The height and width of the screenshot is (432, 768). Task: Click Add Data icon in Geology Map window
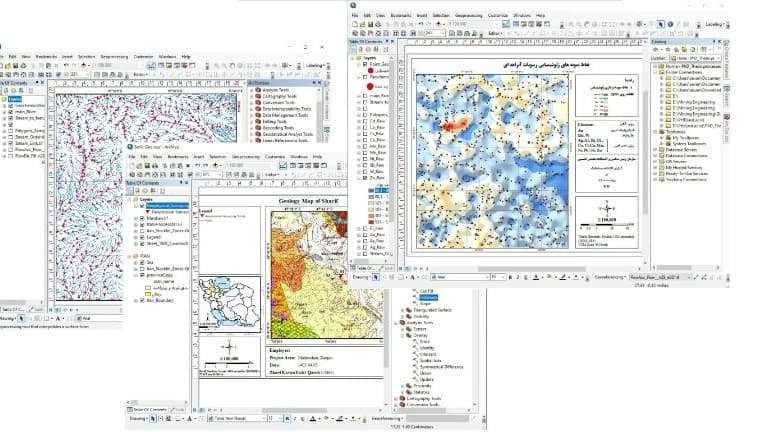215,166
